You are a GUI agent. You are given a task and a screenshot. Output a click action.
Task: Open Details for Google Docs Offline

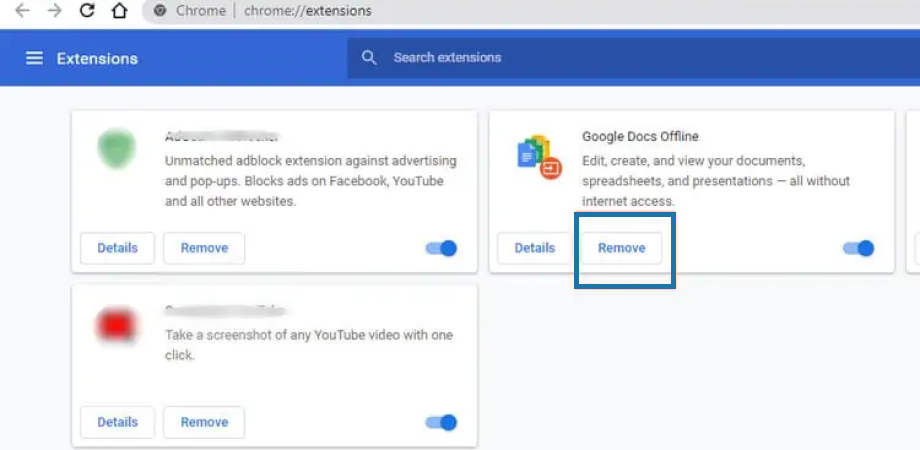click(535, 248)
